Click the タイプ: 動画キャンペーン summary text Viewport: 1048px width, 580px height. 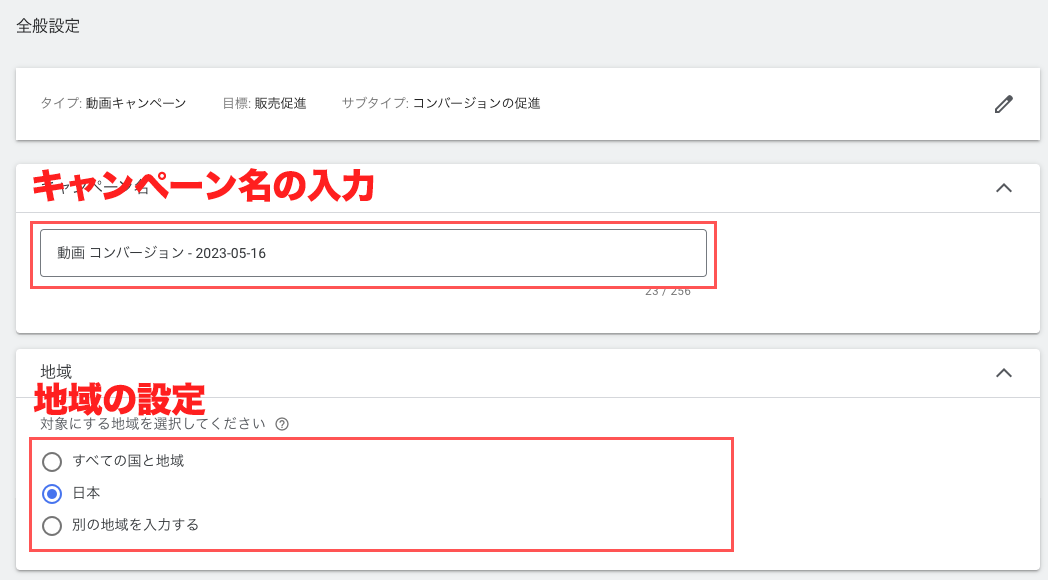click(x=113, y=103)
